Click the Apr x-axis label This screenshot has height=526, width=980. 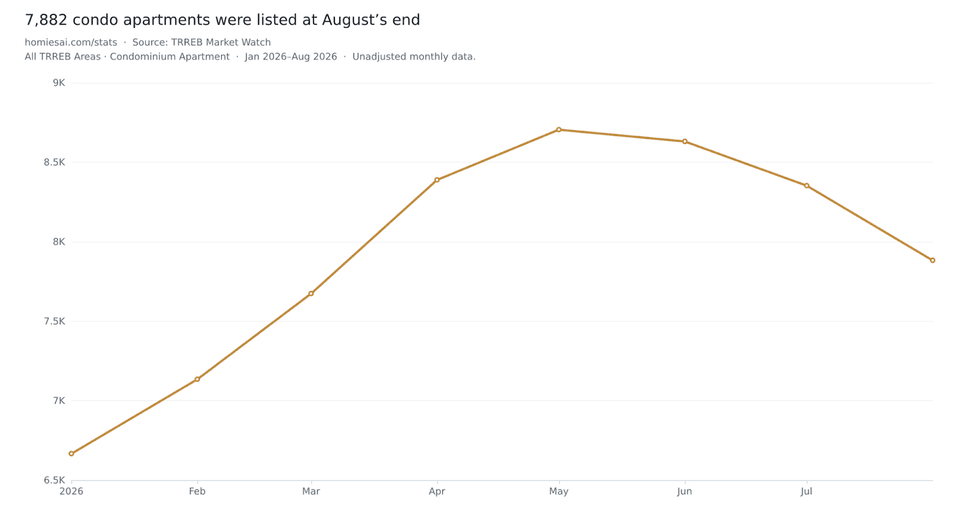point(437,492)
